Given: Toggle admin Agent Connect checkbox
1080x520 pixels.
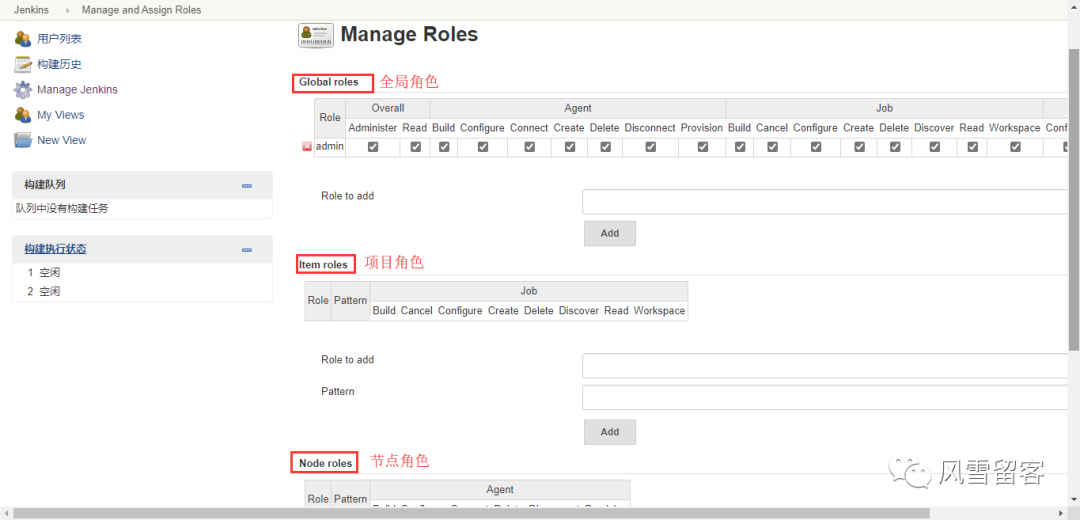Looking at the screenshot, I should 529,147.
